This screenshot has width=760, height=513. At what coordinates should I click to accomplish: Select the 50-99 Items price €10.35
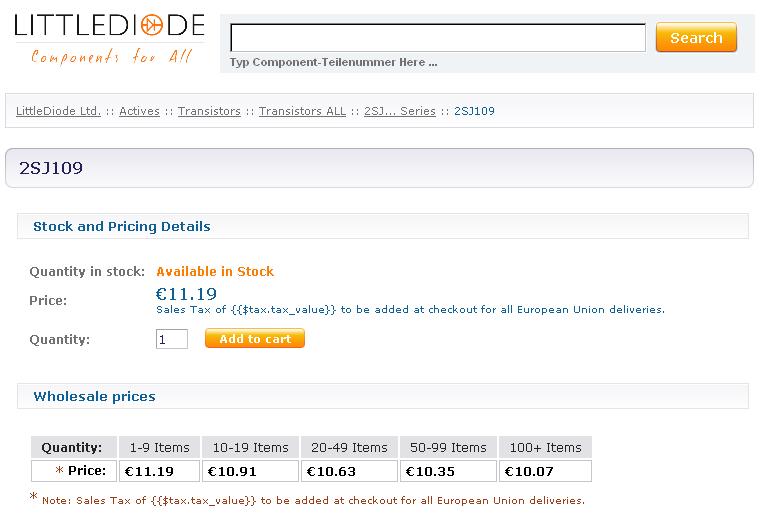448,471
